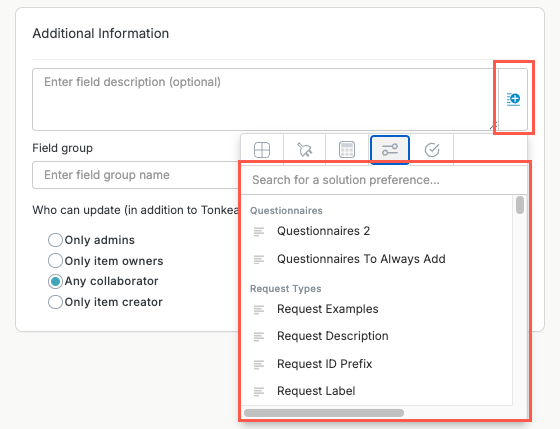Click the insert field icon beside description
Screen dimensions: 560x429
click(513, 99)
